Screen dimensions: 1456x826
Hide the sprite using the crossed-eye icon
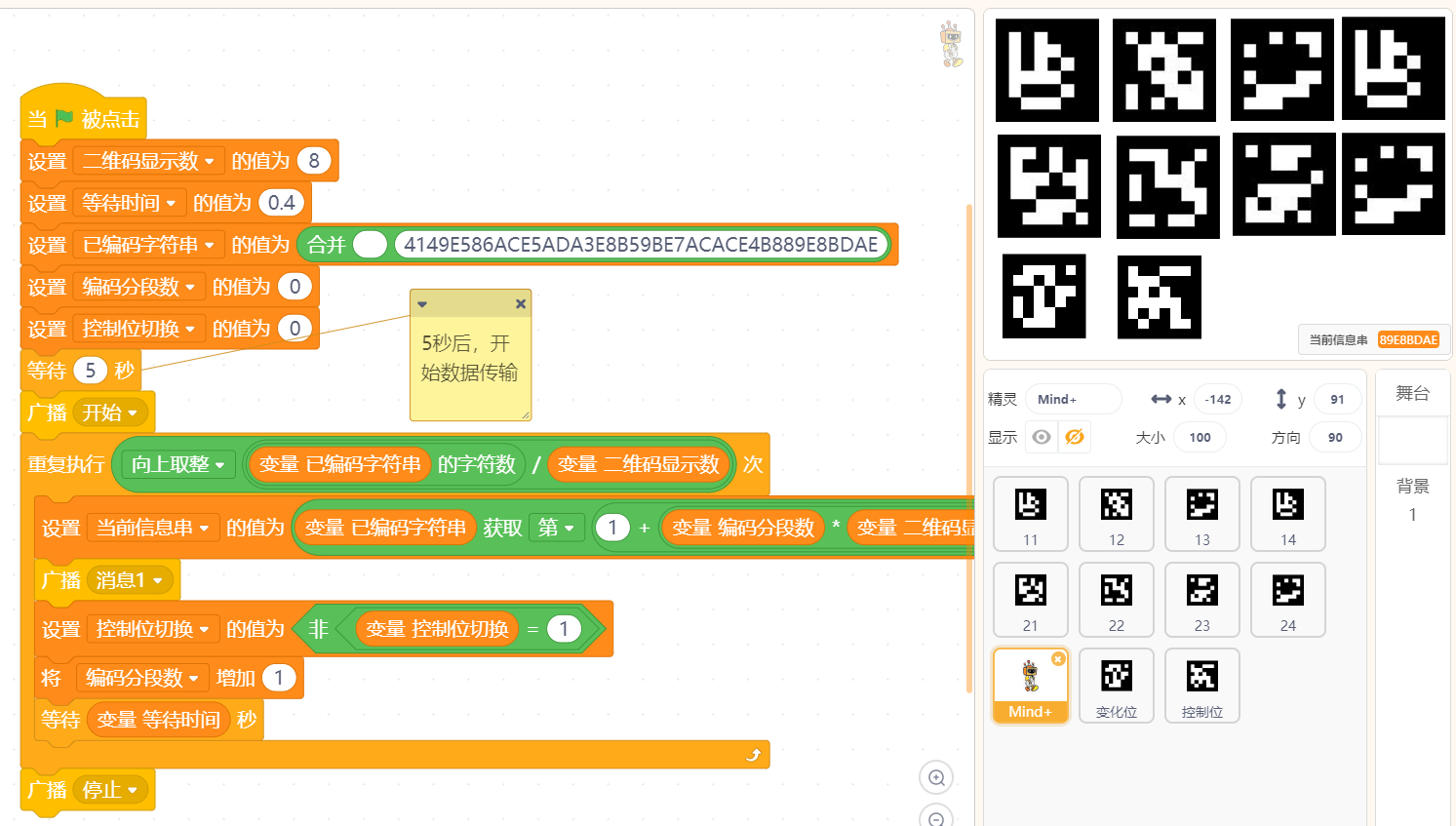1075,437
